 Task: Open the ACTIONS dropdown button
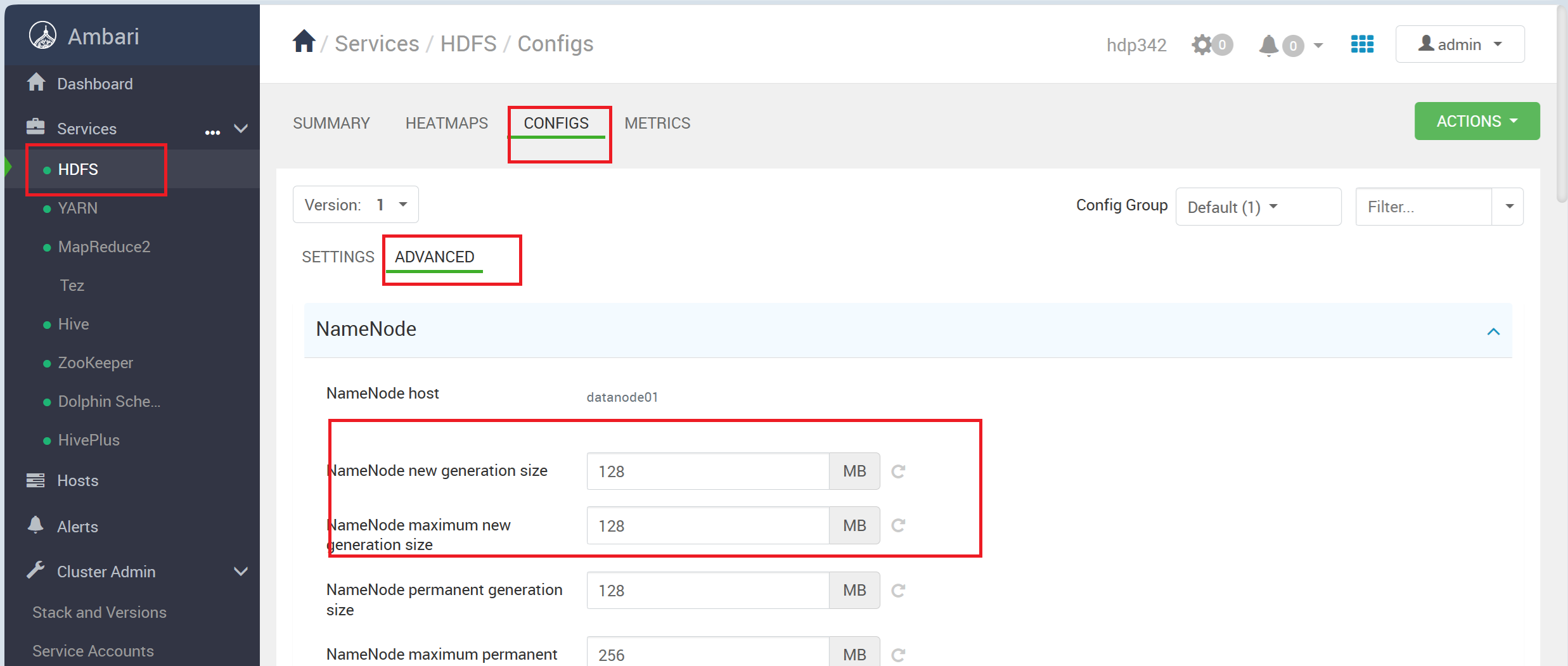[x=1477, y=121]
